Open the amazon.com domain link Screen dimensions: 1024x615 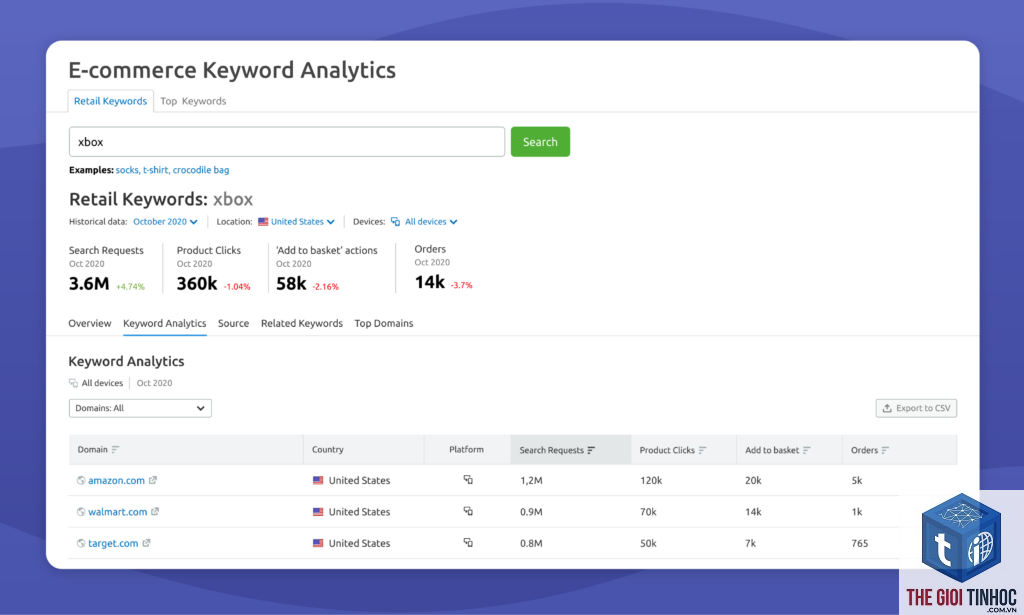click(116, 481)
